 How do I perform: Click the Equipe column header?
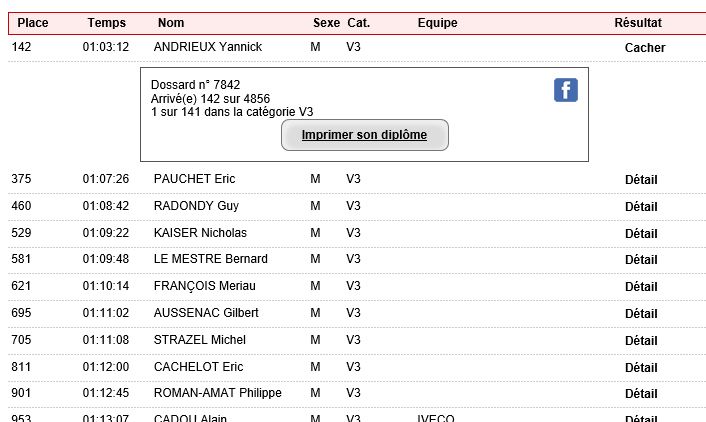[437, 23]
